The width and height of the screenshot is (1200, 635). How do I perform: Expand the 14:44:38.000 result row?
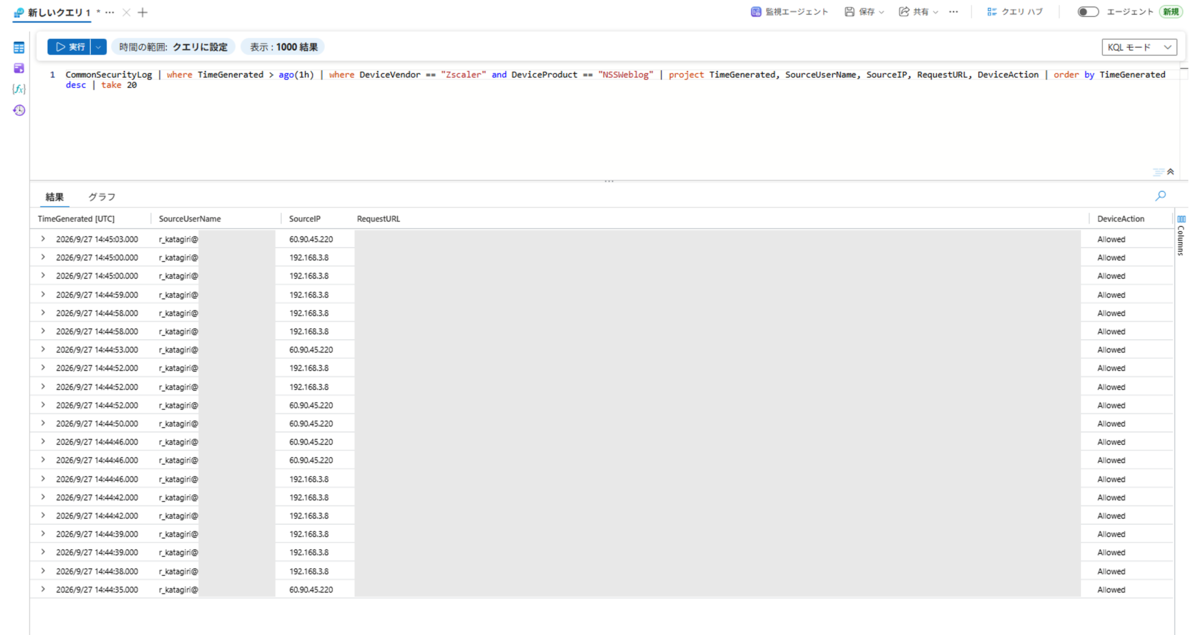[43, 571]
